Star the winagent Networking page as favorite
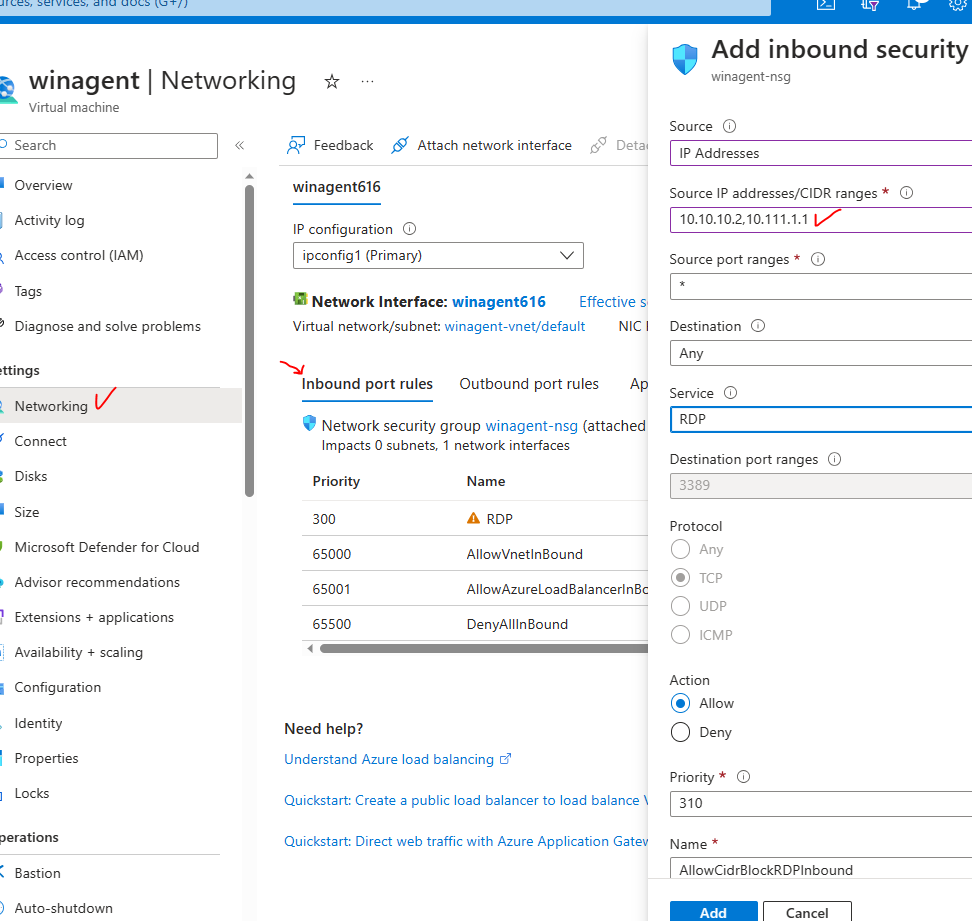The width and height of the screenshot is (972, 921). coord(331,82)
